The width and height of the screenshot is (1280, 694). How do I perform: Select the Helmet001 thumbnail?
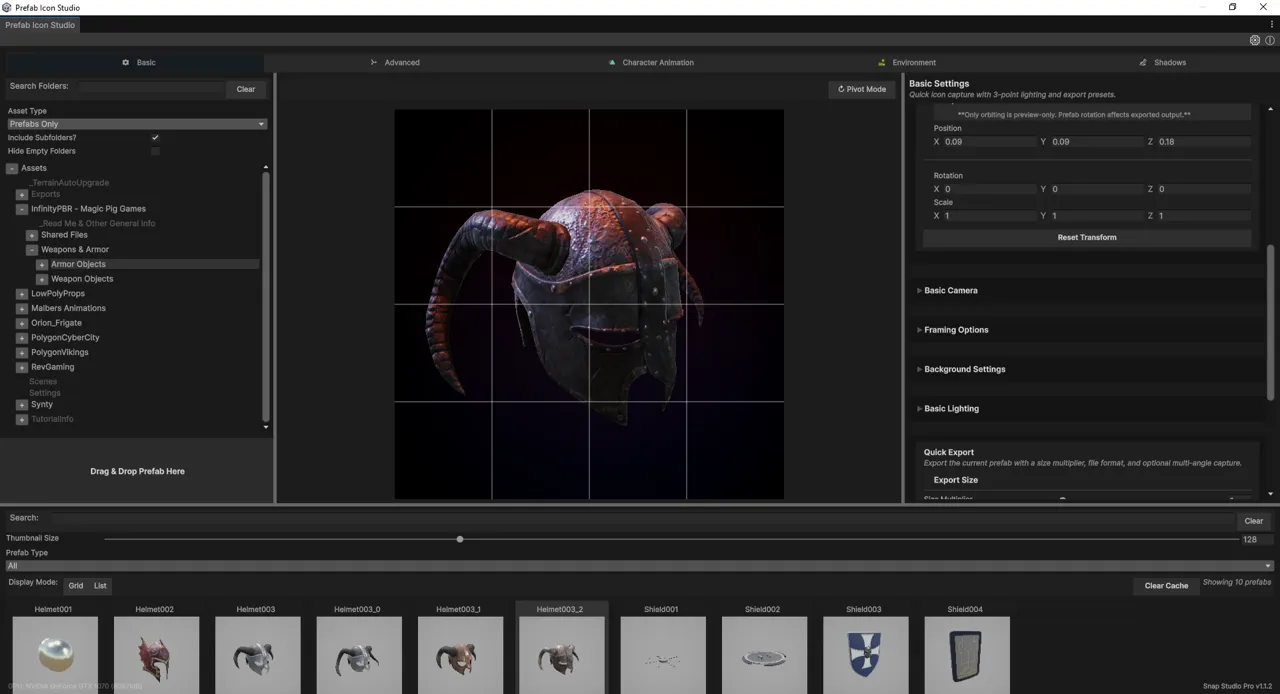tap(55, 655)
